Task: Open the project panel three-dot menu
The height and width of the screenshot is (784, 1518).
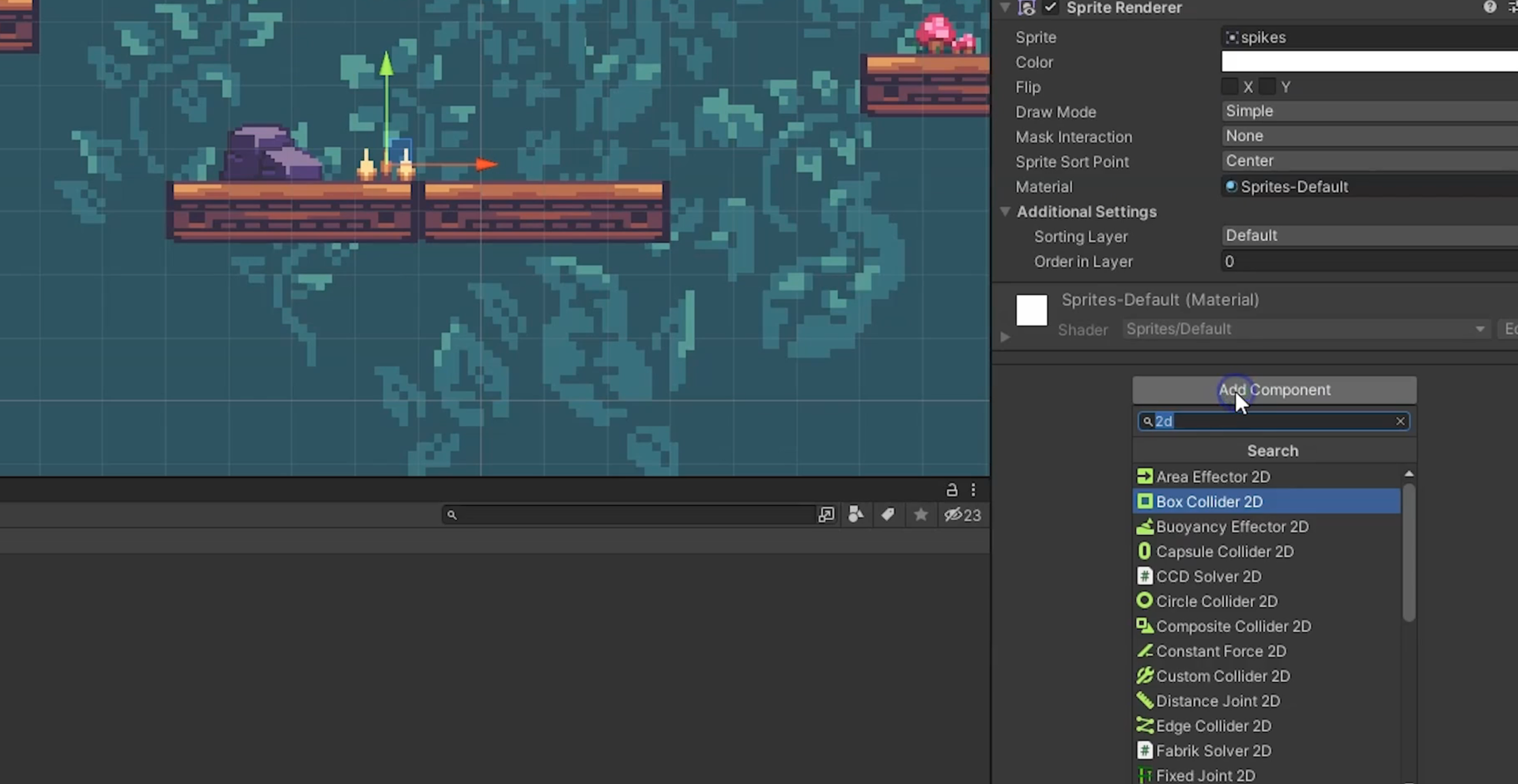Action: (x=973, y=490)
